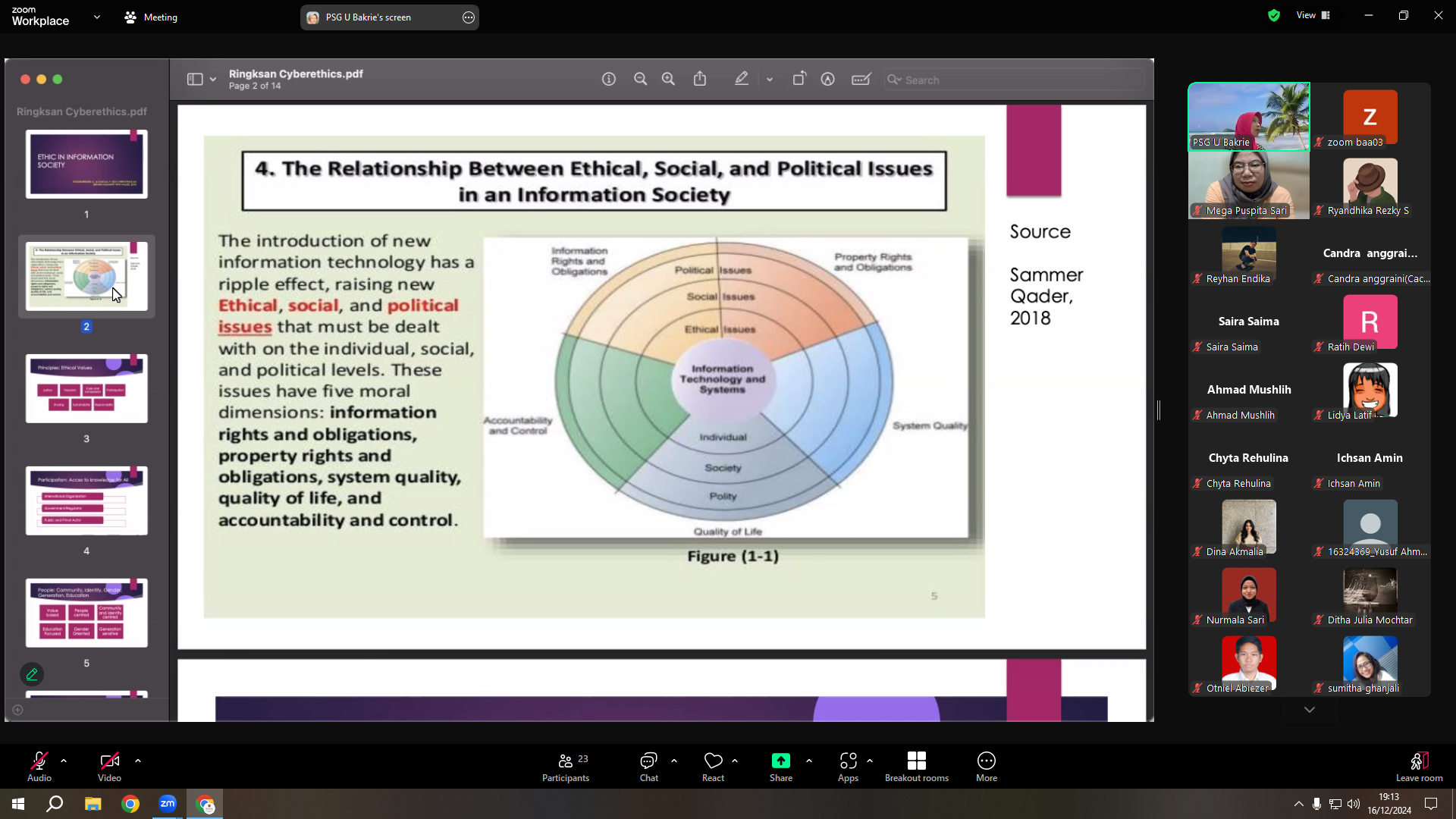Open PSG U Bakrie's screen options ellipsis
Screen dimensions: 1456x819
click(469, 17)
